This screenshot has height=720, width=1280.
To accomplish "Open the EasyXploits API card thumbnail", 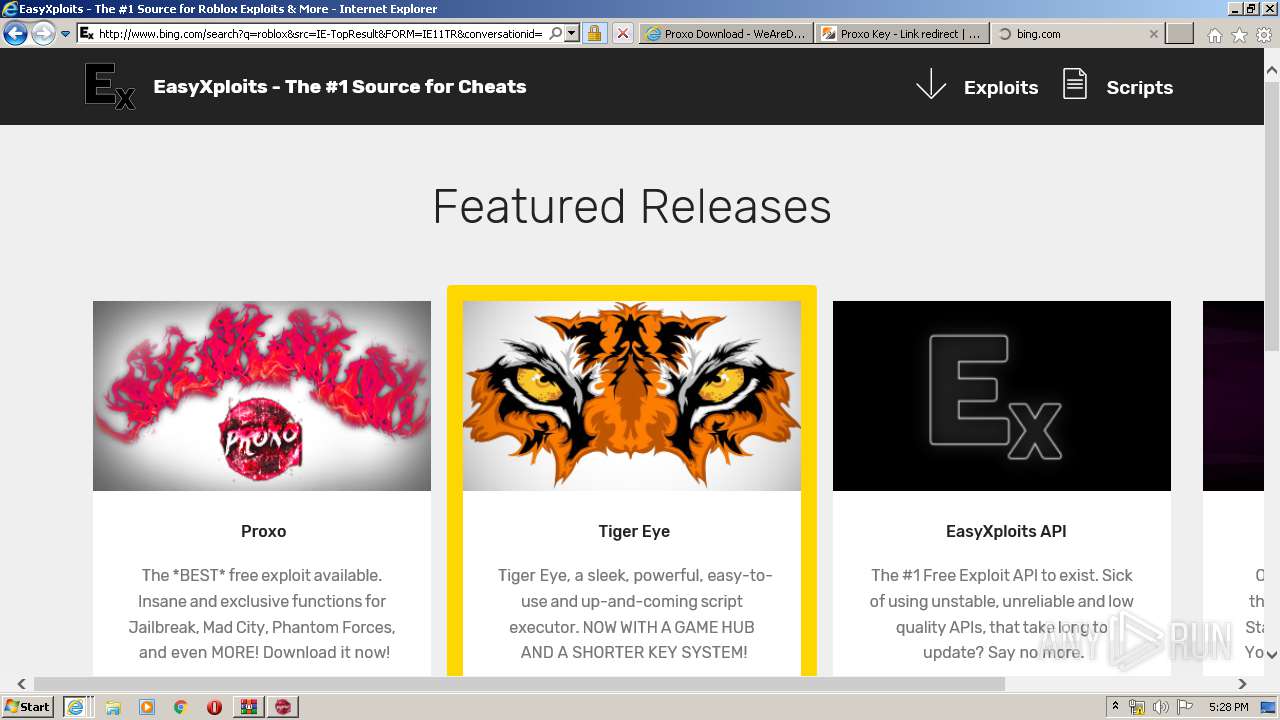I will coord(1002,396).
